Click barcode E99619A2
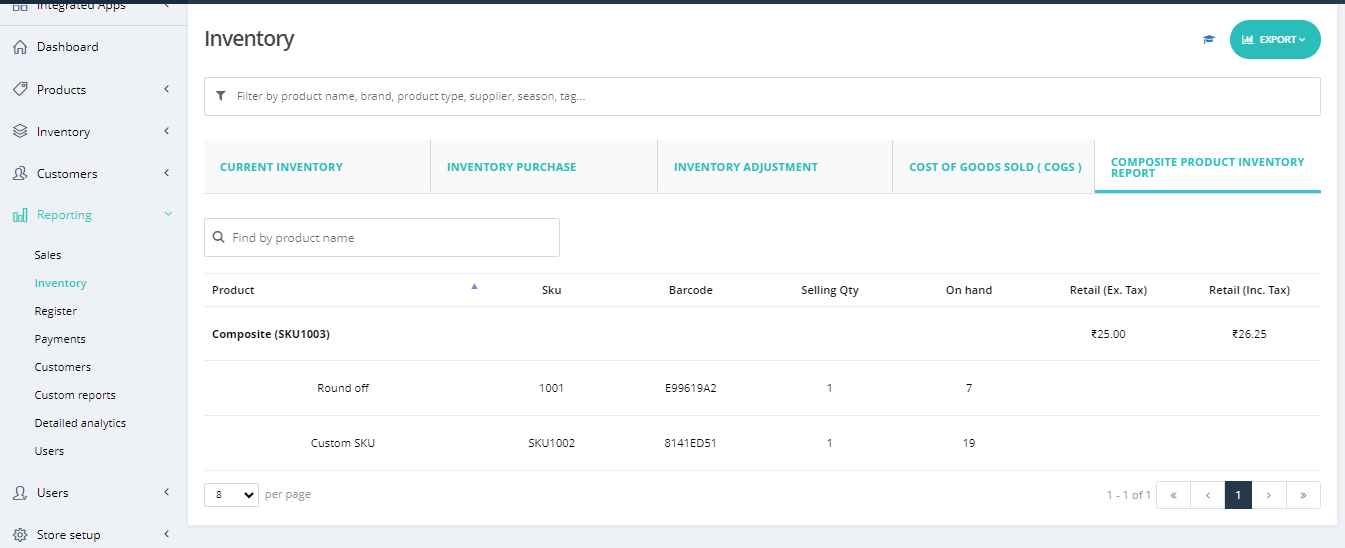This screenshot has height=548, width=1345. point(691,388)
